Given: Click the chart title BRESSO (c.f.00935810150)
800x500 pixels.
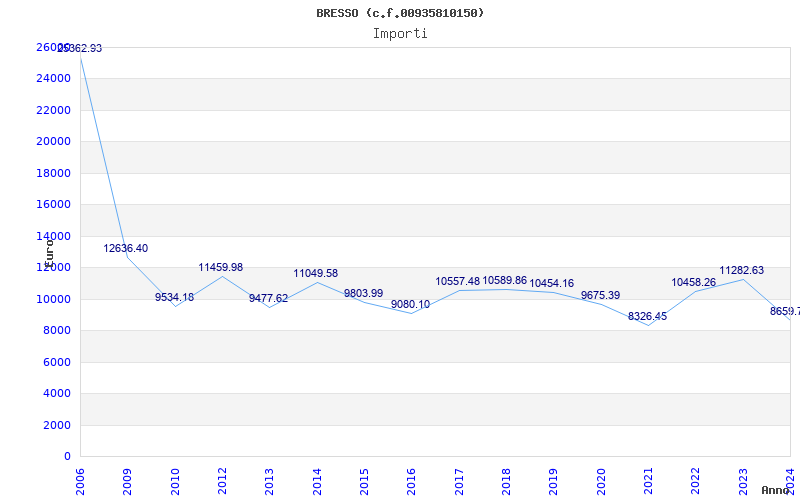Looking at the screenshot, I should (x=400, y=13).
